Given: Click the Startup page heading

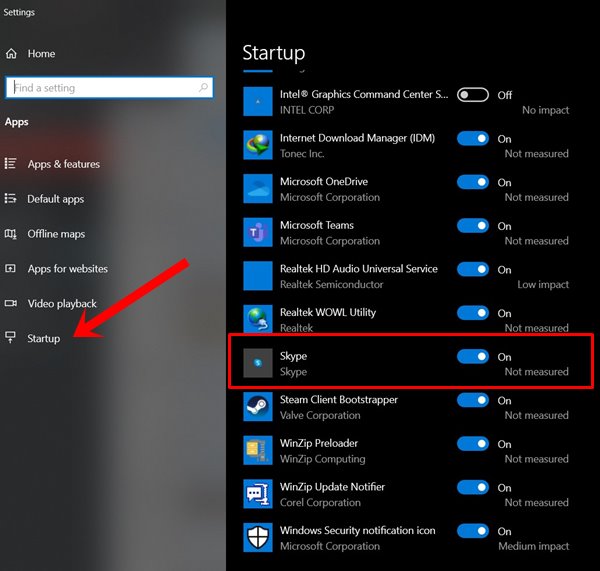Looking at the screenshot, I should (x=274, y=53).
